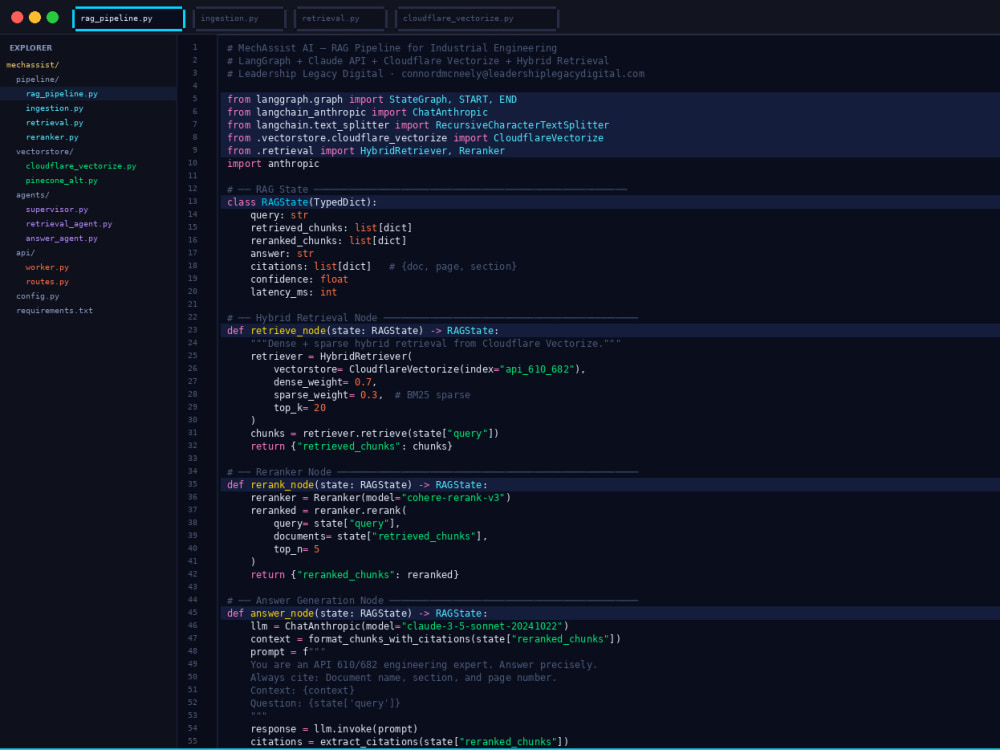Click the rerank_node function name
1000x750 pixels.
[283, 485]
